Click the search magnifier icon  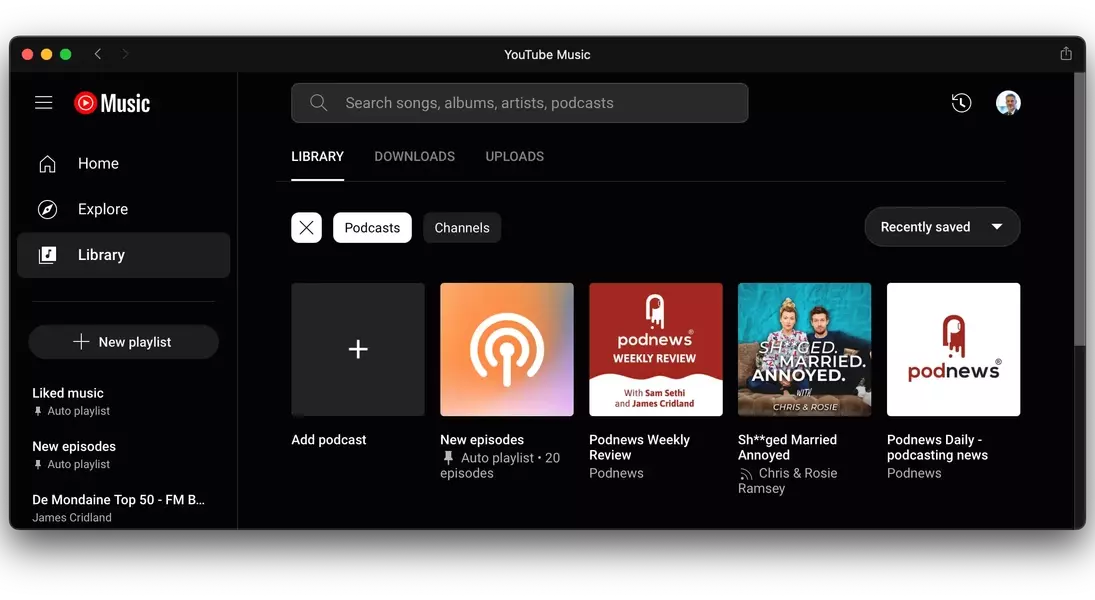pyautogui.click(x=318, y=103)
